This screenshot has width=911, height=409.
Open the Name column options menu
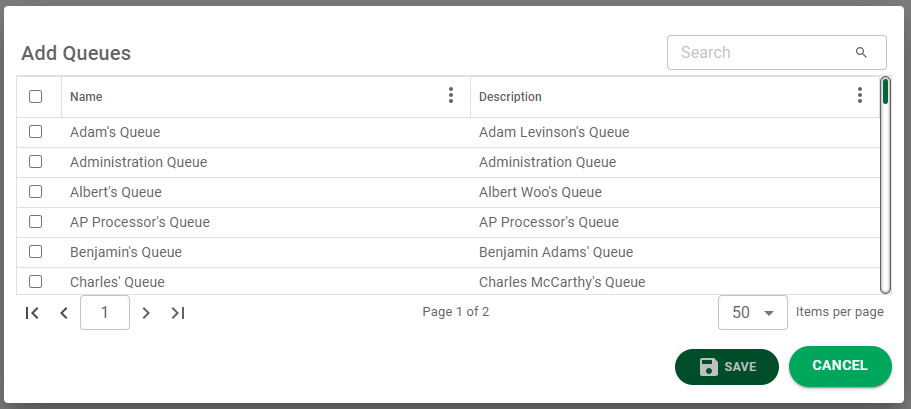click(451, 95)
